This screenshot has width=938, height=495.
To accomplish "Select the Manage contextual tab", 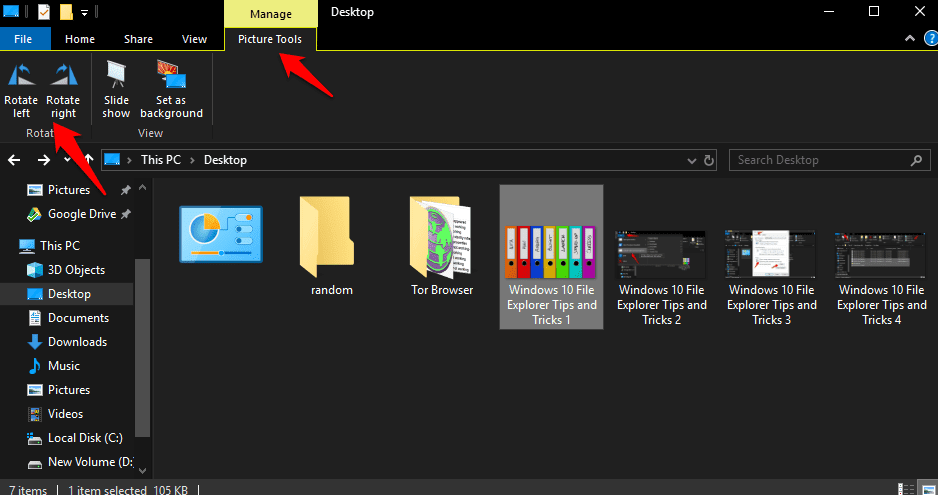I will coord(271,14).
